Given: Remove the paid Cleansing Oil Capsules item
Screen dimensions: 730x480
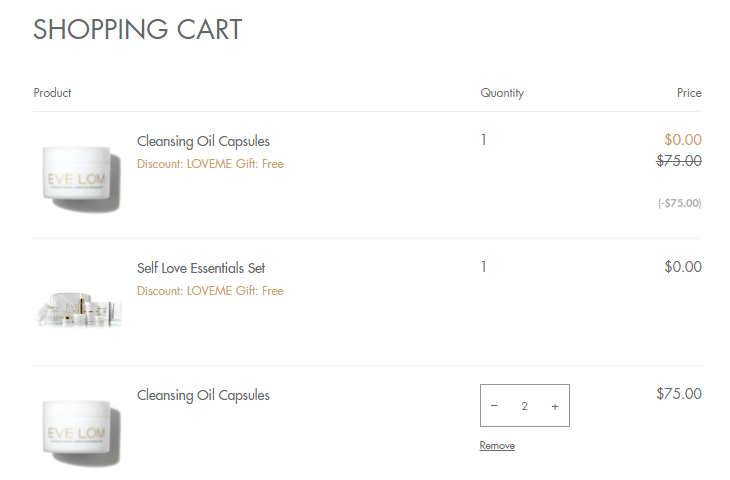Looking at the screenshot, I should [497, 445].
